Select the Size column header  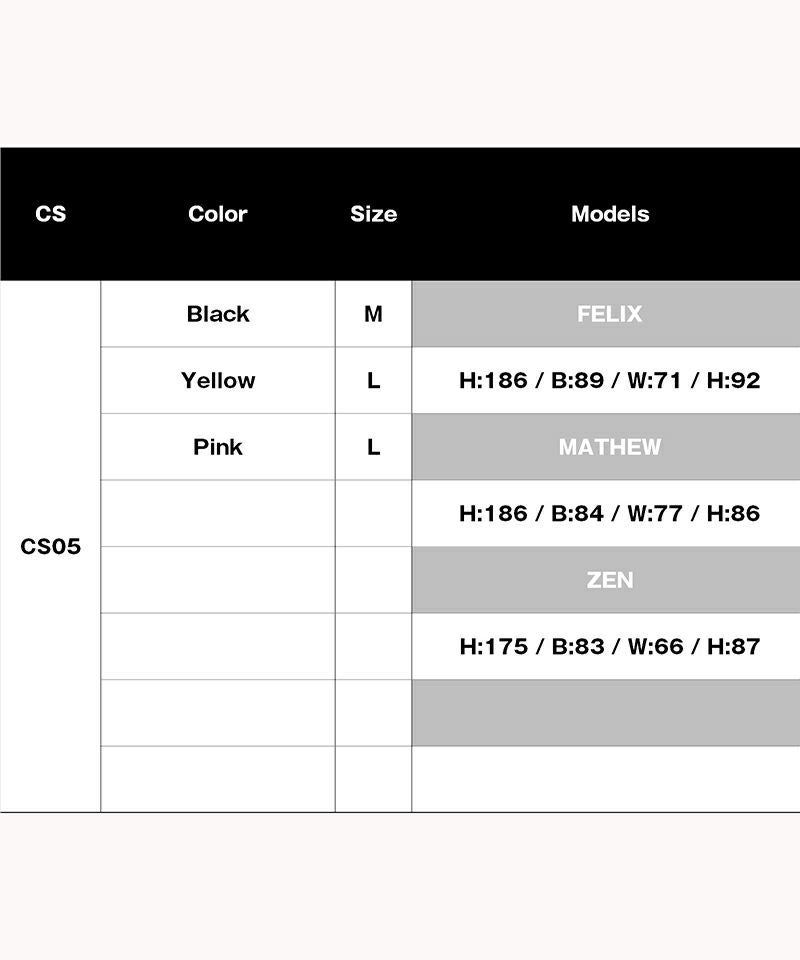(373, 214)
